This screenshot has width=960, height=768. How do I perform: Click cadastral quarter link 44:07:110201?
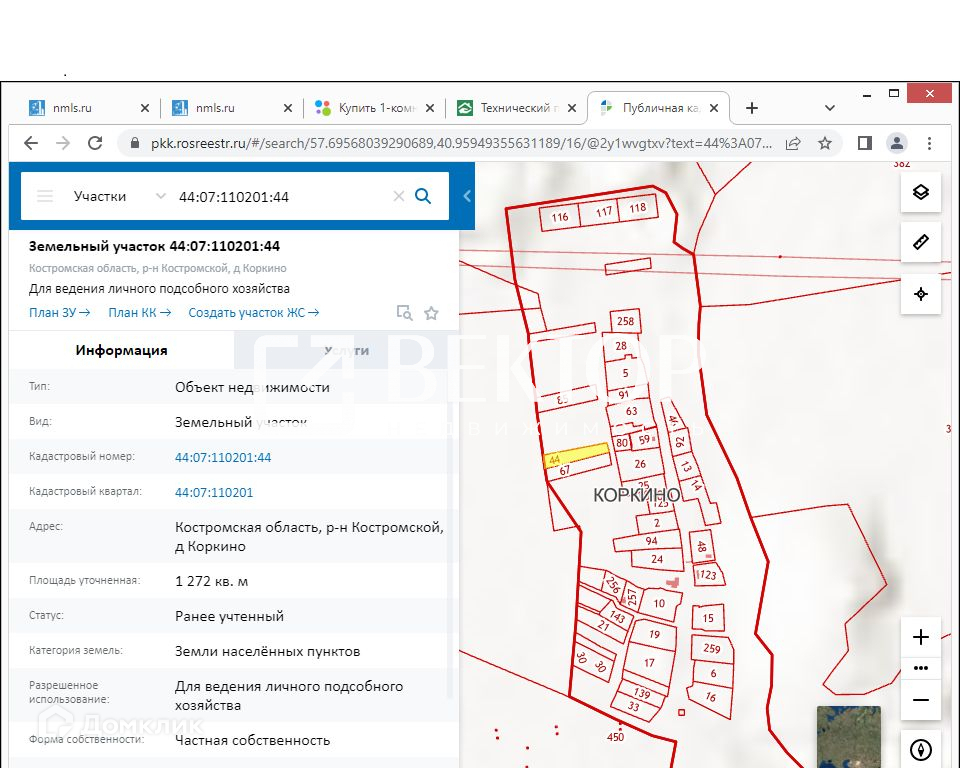214,492
